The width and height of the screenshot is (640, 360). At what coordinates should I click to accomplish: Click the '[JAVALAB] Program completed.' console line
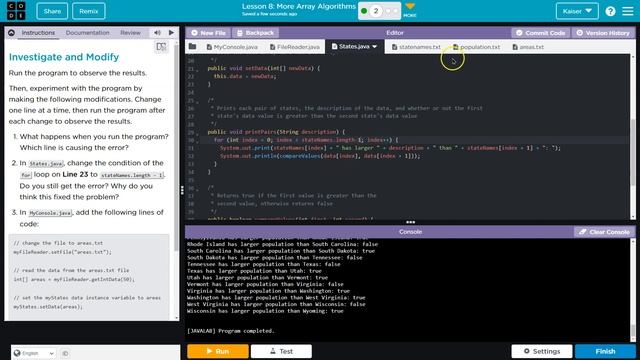(x=231, y=331)
